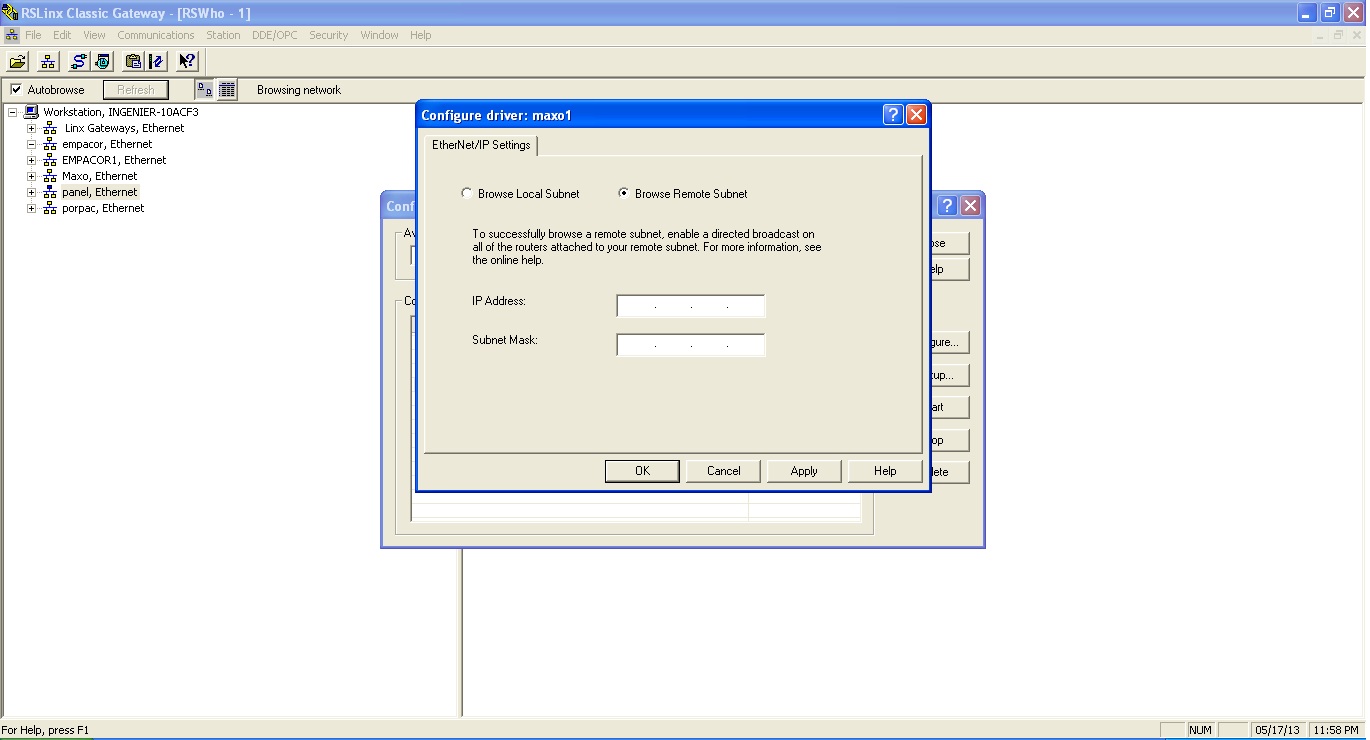
Task: Open the DDE/OPC menu
Action: (275, 35)
